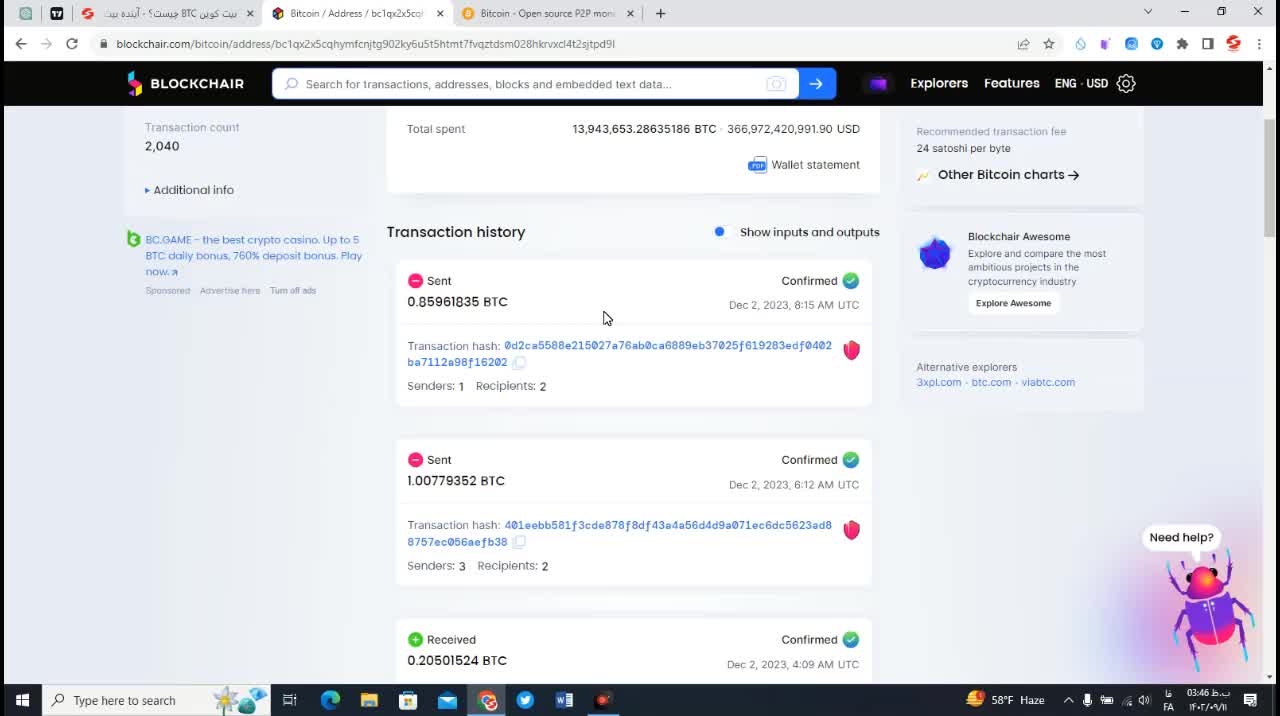Image resolution: width=1280 pixels, height=716 pixels.
Task: Open Other Bitcoin charts link
Action: (1007, 175)
